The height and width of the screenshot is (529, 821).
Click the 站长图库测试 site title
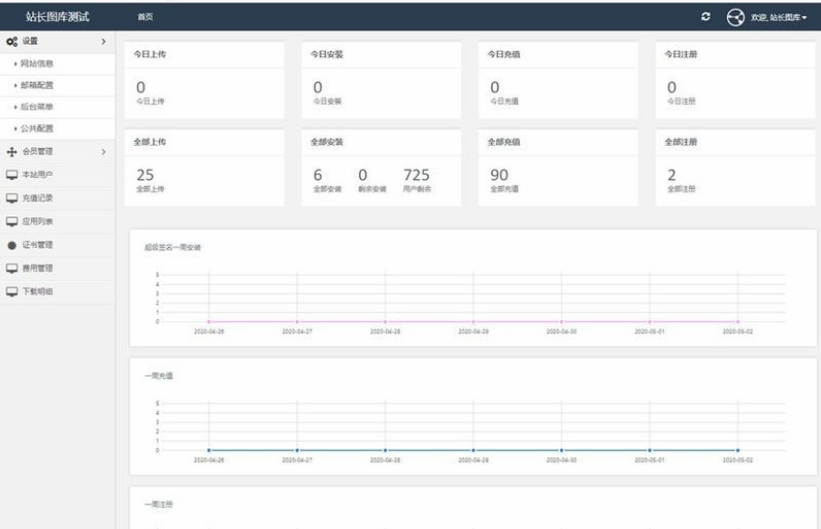tap(58, 17)
